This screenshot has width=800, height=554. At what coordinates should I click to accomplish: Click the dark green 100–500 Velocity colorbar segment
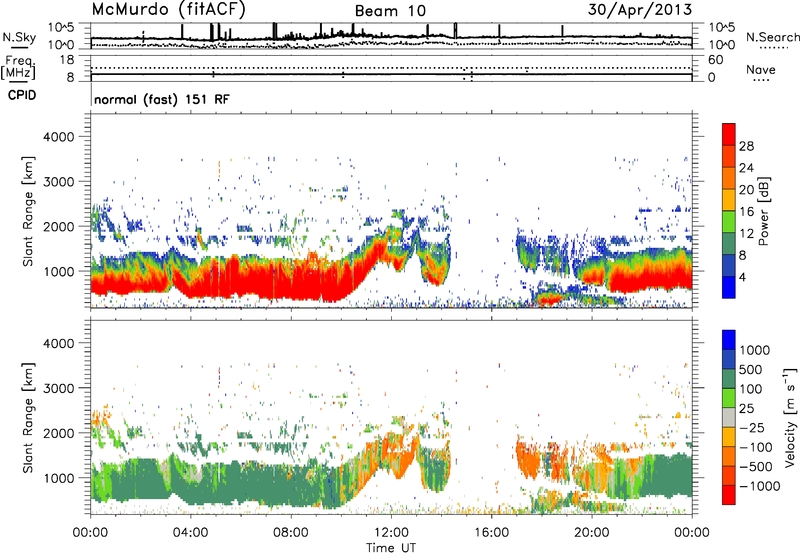tap(729, 379)
